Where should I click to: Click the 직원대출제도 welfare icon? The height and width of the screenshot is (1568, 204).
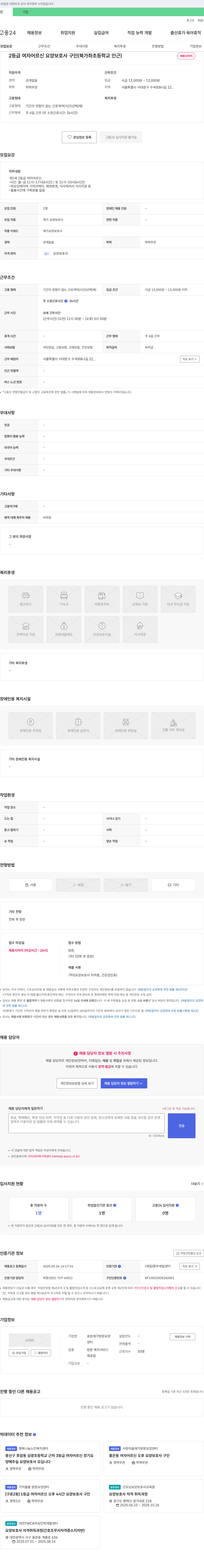click(x=64, y=629)
